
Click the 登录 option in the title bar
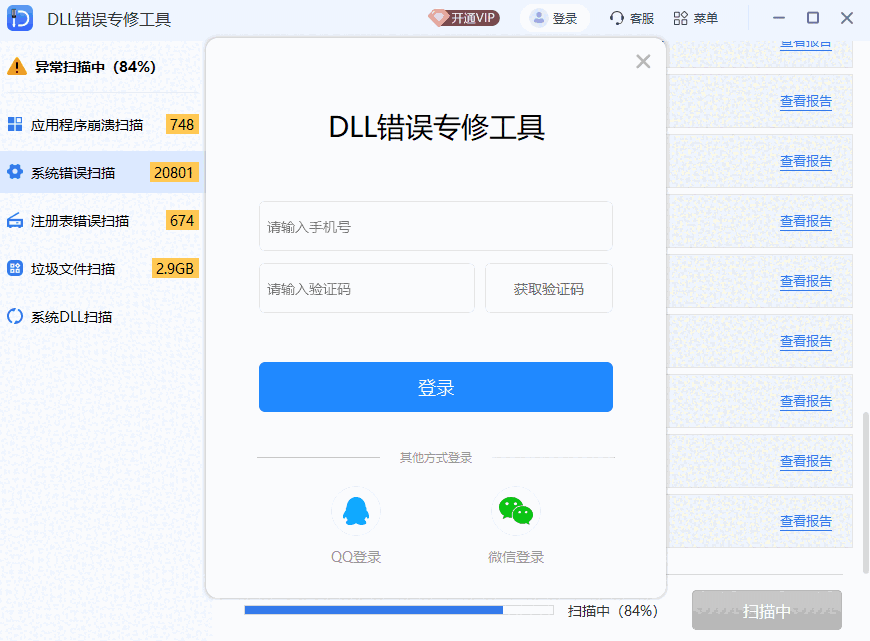(x=554, y=17)
